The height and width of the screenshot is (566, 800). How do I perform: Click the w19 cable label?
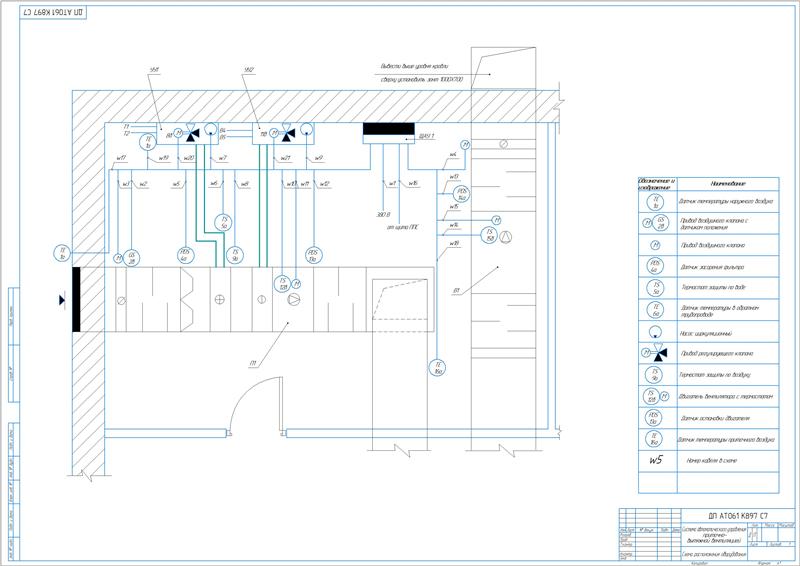click(163, 158)
